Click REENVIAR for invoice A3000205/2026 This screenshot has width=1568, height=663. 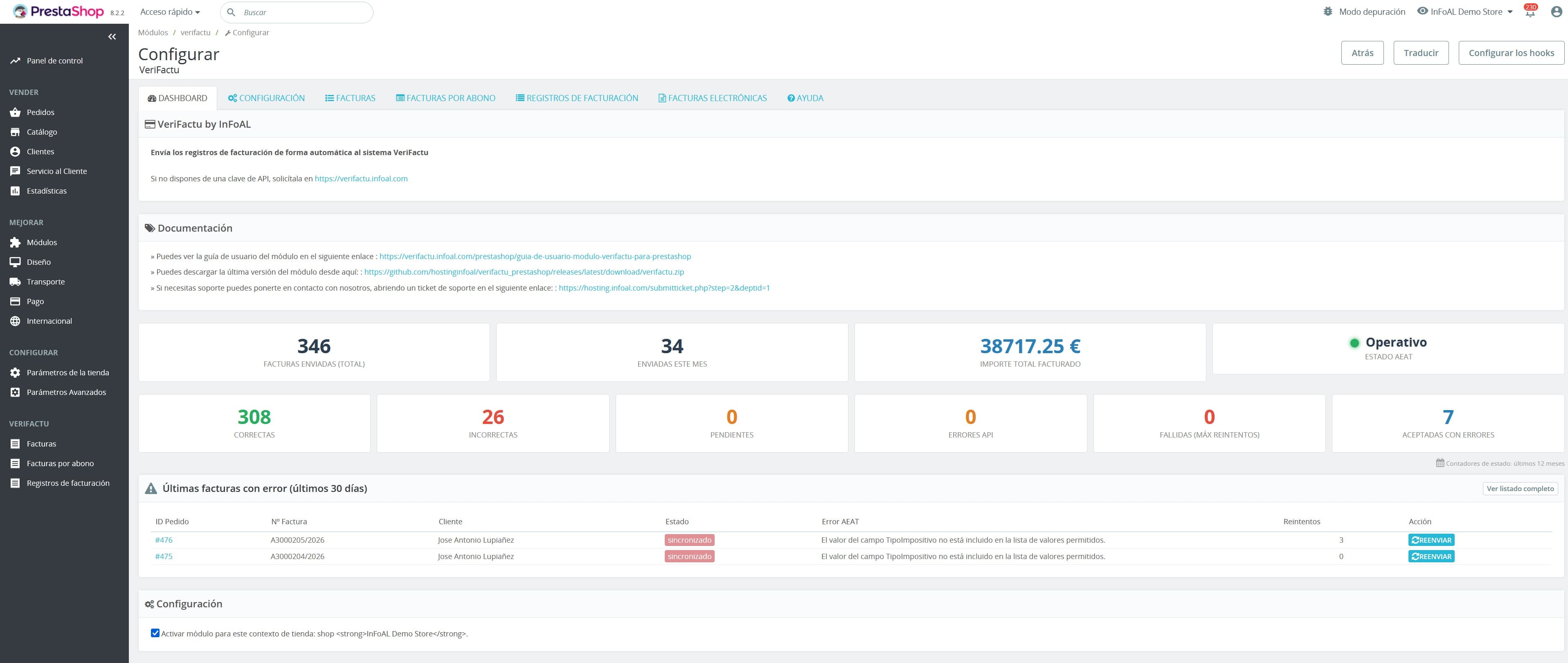pyautogui.click(x=1431, y=539)
